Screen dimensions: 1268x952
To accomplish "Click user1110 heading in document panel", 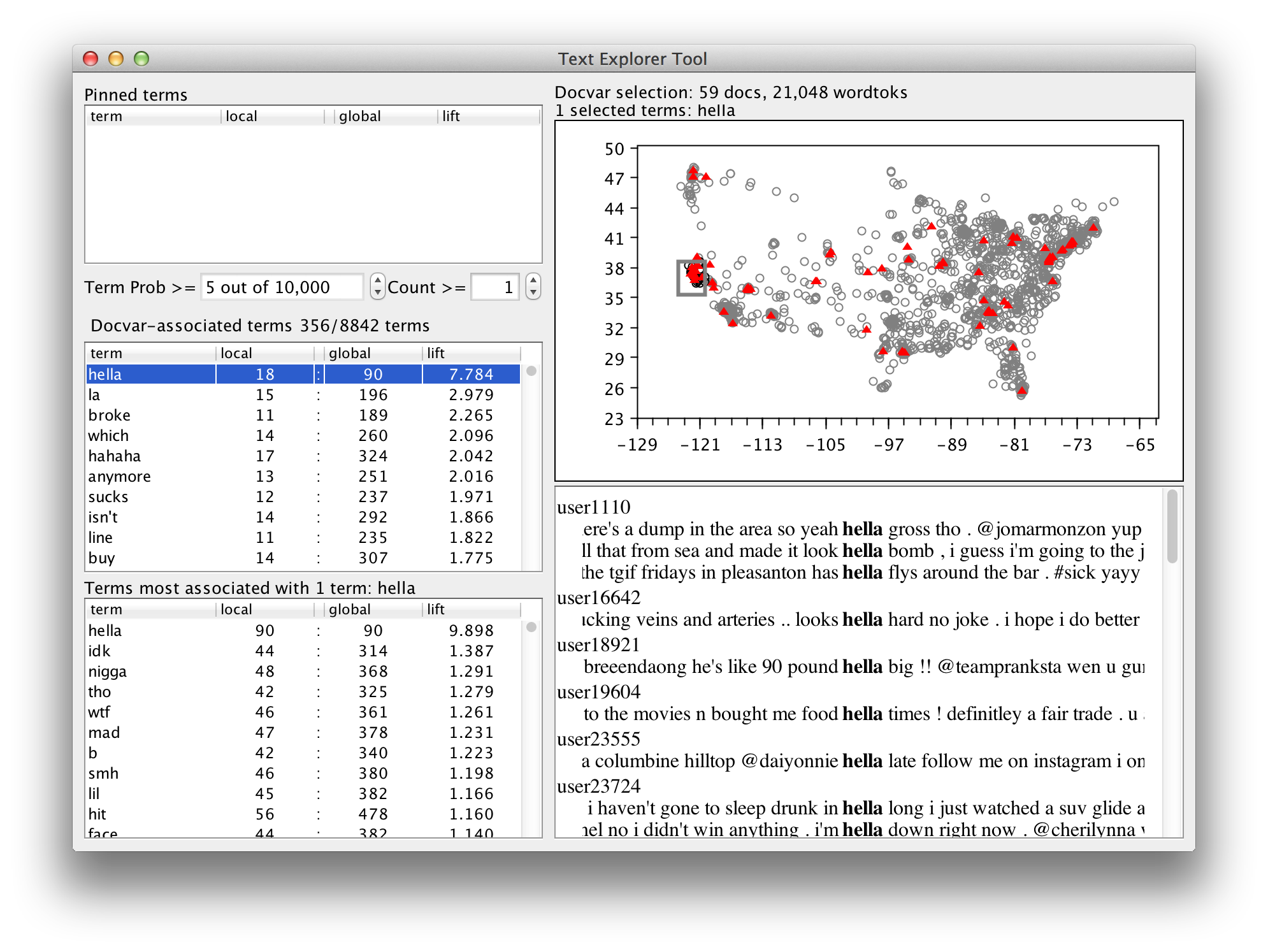I will pyautogui.click(x=594, y=507).
